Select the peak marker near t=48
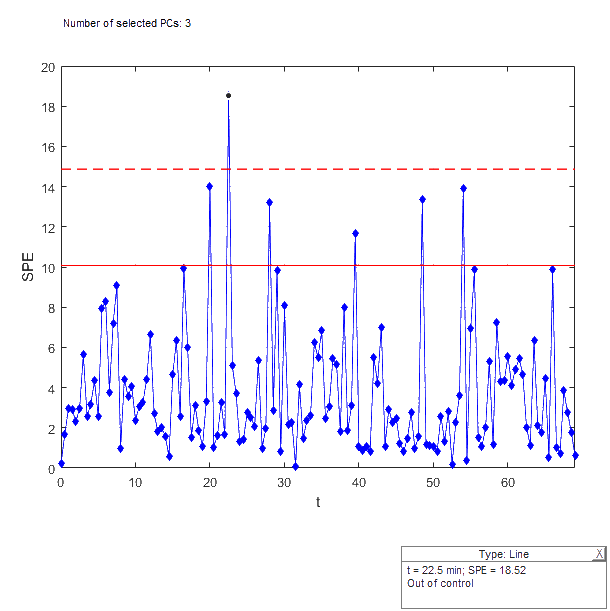This screenshot has height=611, width=610. [x=423, y=199]
